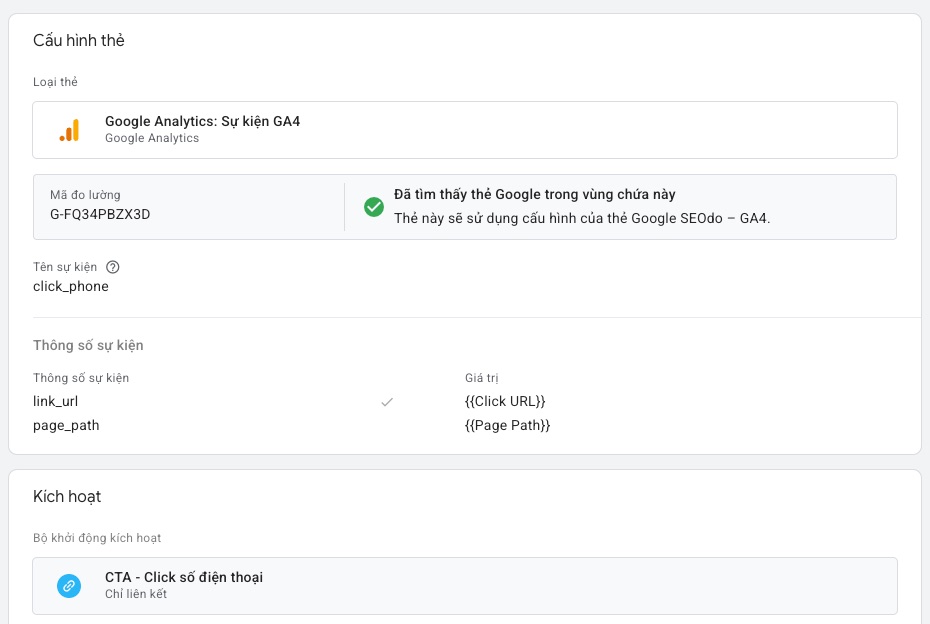Open the CTA - Click số điện thoại trigger
Image resolution: width=930 pixels, height=624 pixels.
tap(465, 586)
